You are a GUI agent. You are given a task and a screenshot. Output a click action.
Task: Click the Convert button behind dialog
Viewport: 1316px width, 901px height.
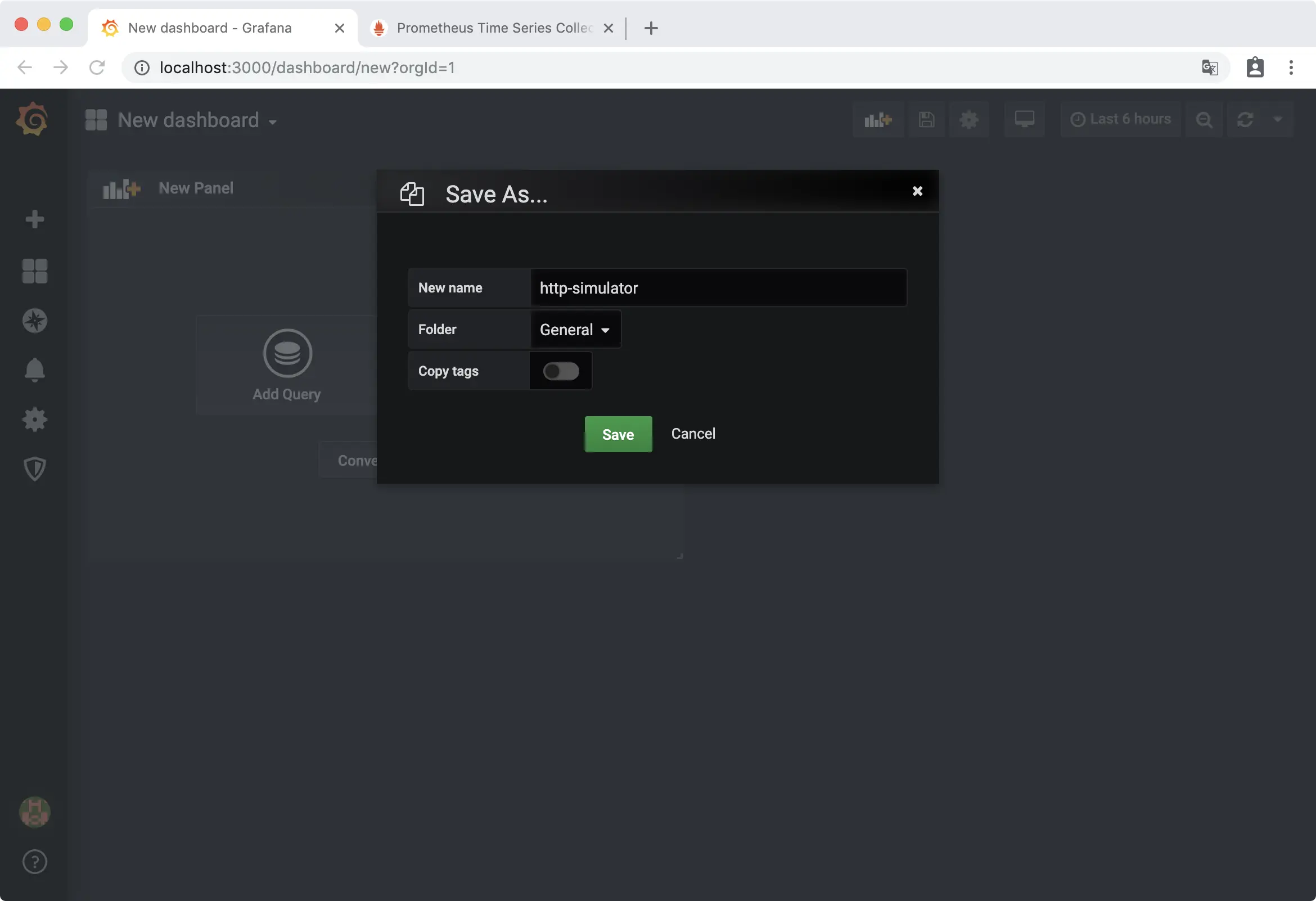click(x=348, y=461)
